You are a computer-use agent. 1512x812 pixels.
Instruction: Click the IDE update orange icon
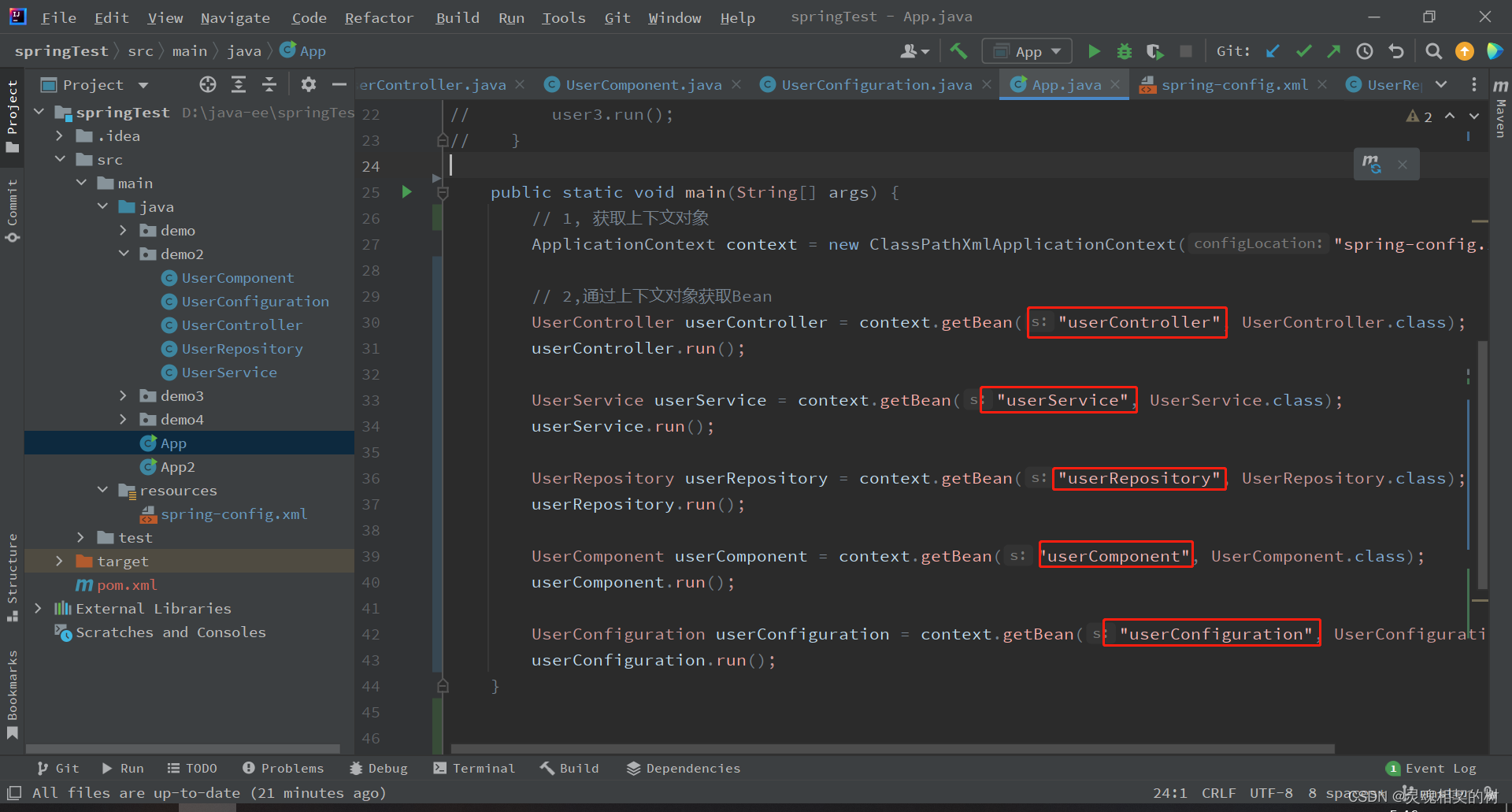[x=1464, y=51]
